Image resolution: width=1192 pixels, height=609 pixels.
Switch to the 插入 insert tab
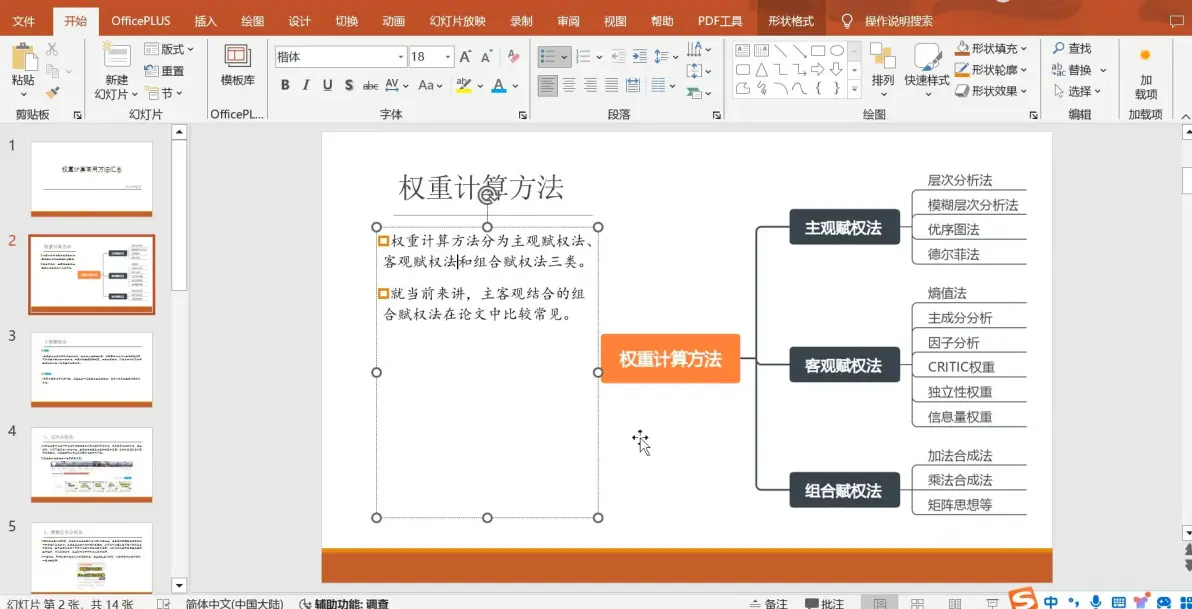click(205, 21)
